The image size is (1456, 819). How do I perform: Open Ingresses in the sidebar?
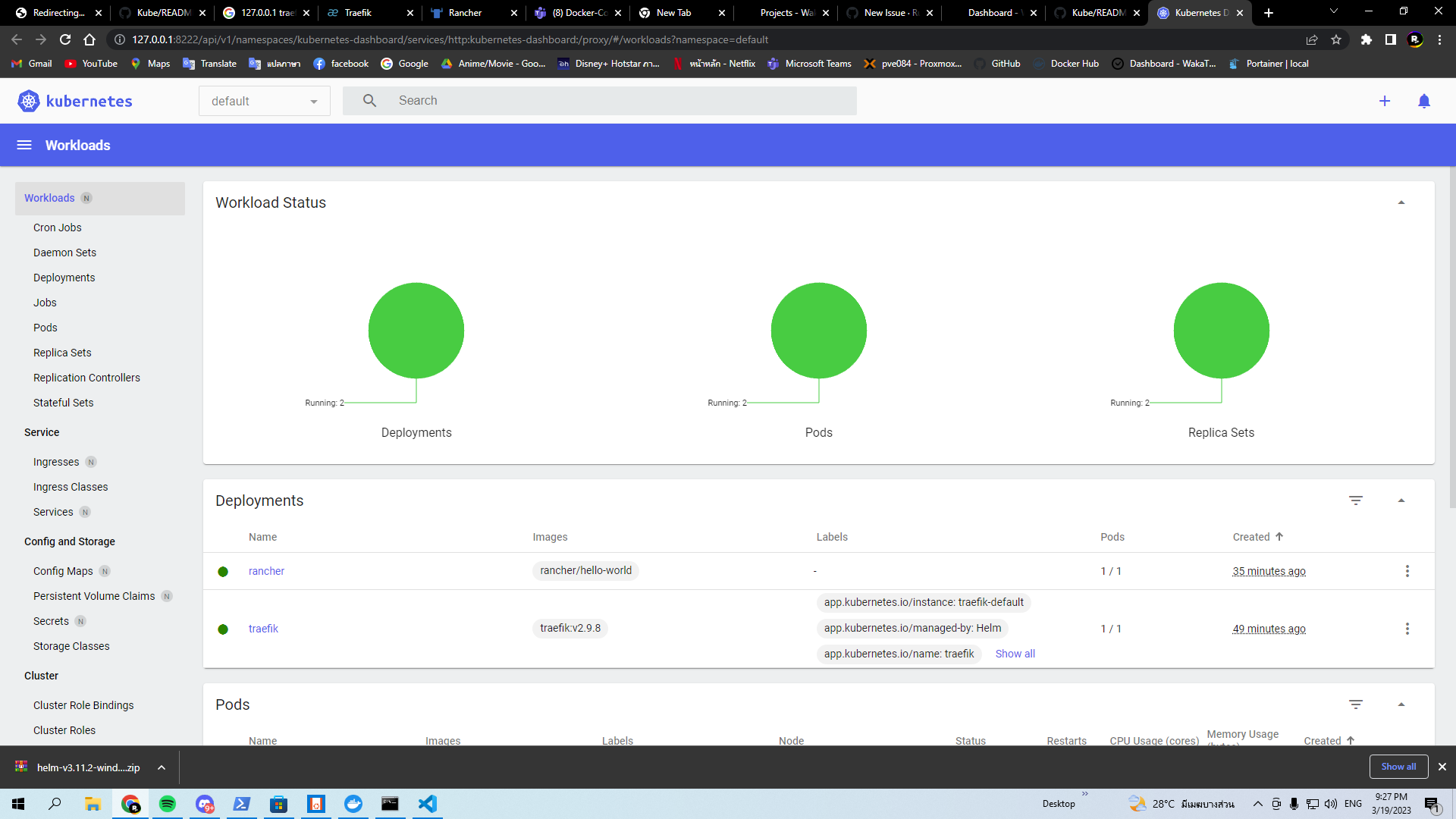pyautogui.click(x=56, y=462)
